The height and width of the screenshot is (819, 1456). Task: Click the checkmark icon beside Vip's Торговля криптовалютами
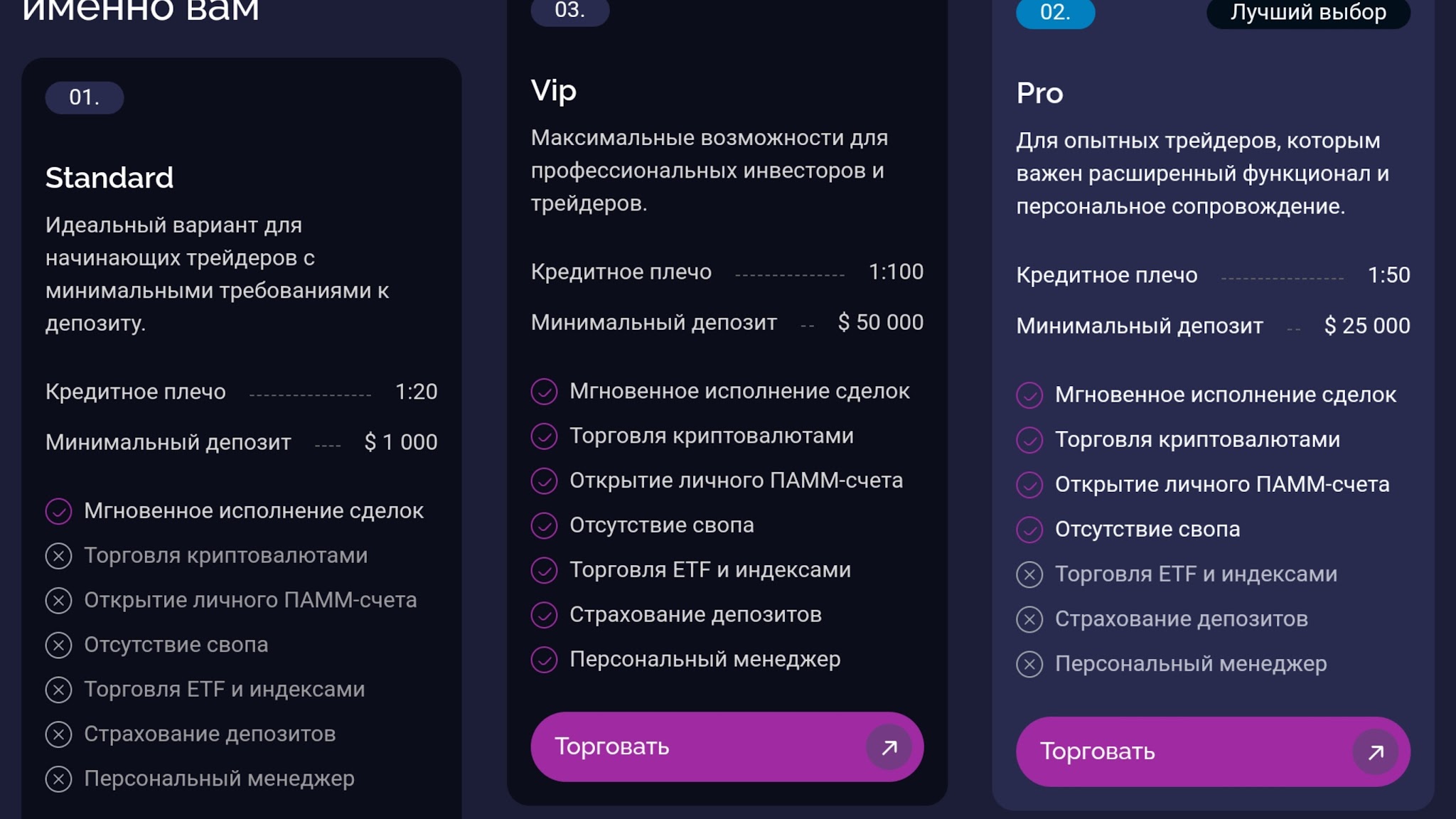[544, 437]
